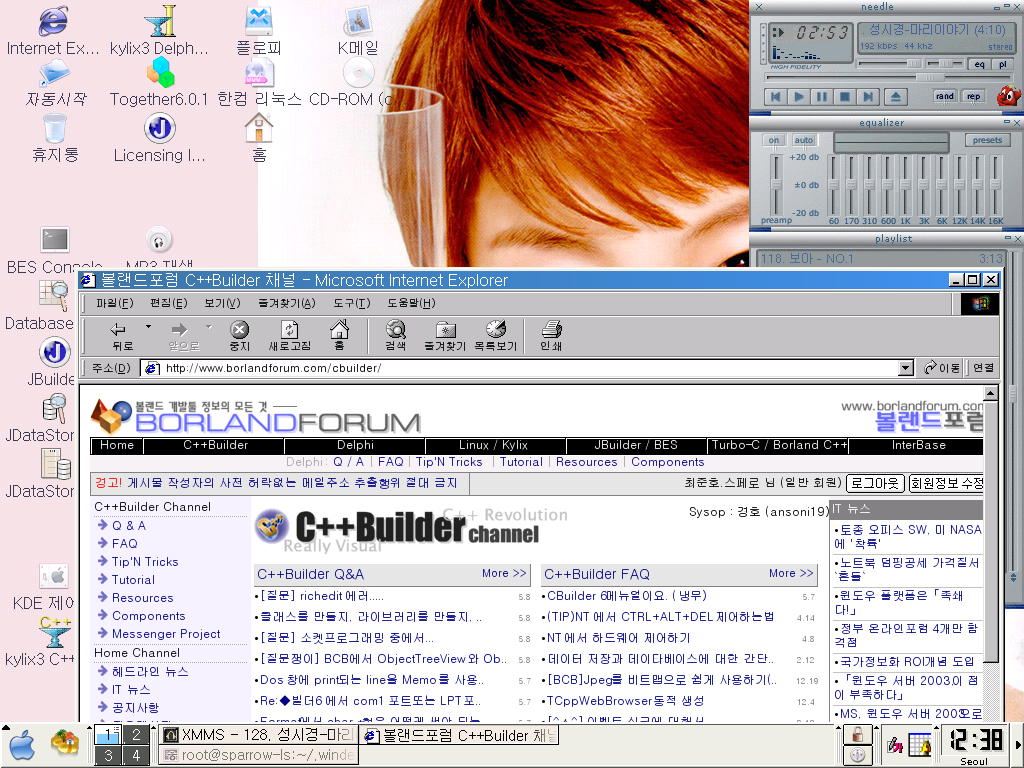Open the 자동시작 autostart desktop icon

tap(55, 82)
